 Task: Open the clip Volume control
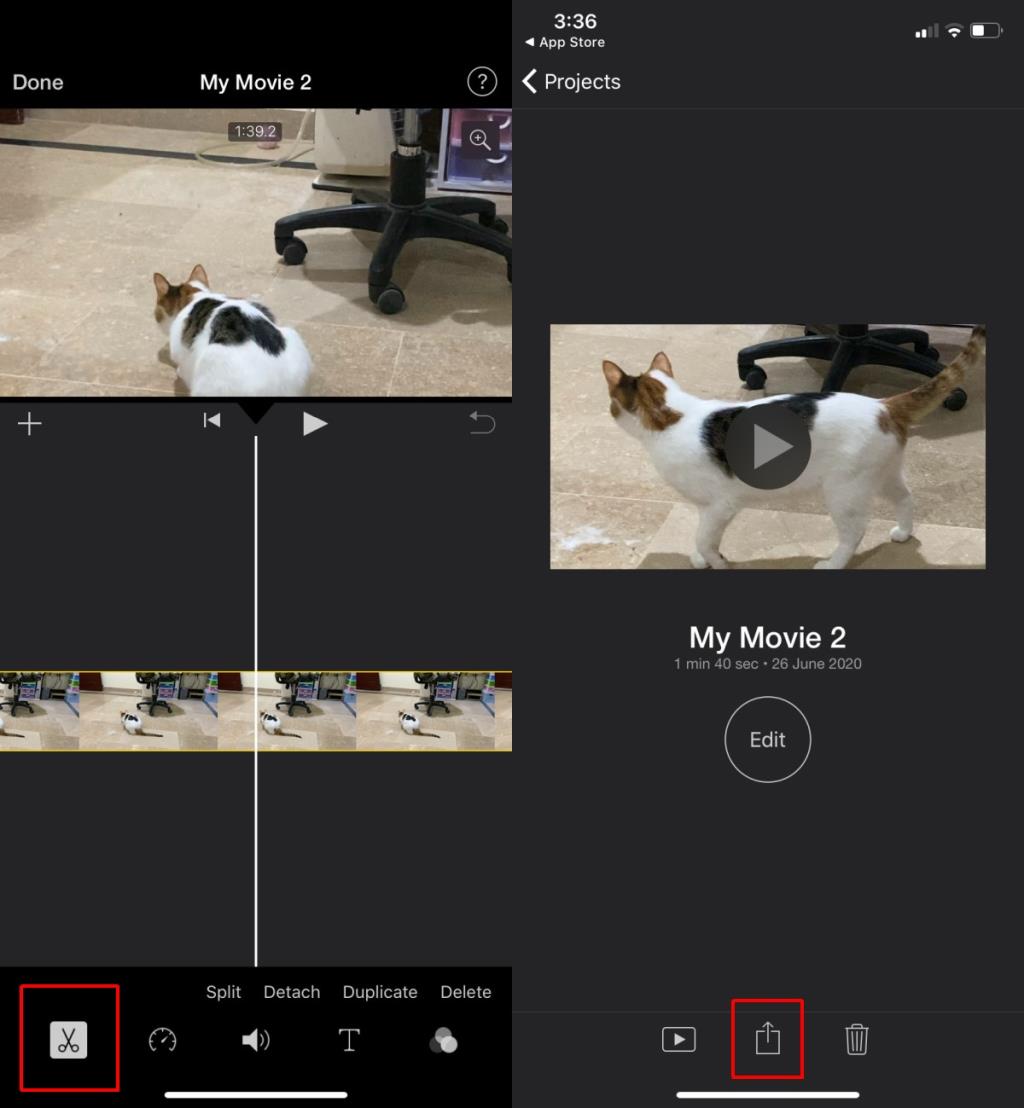click(x=256, y=1040)
